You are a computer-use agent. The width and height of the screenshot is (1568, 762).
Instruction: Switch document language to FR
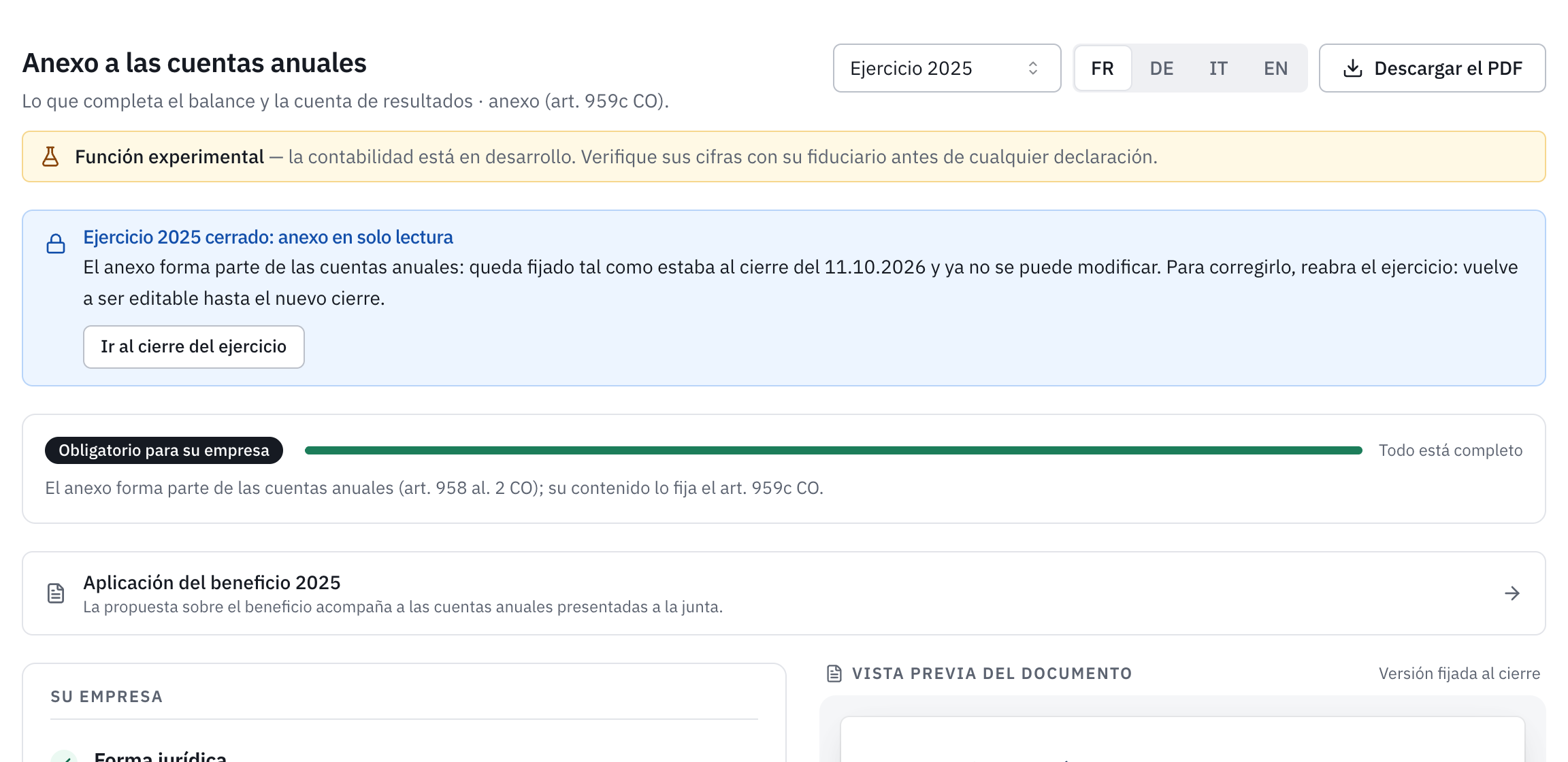(x=1102, y=68)
